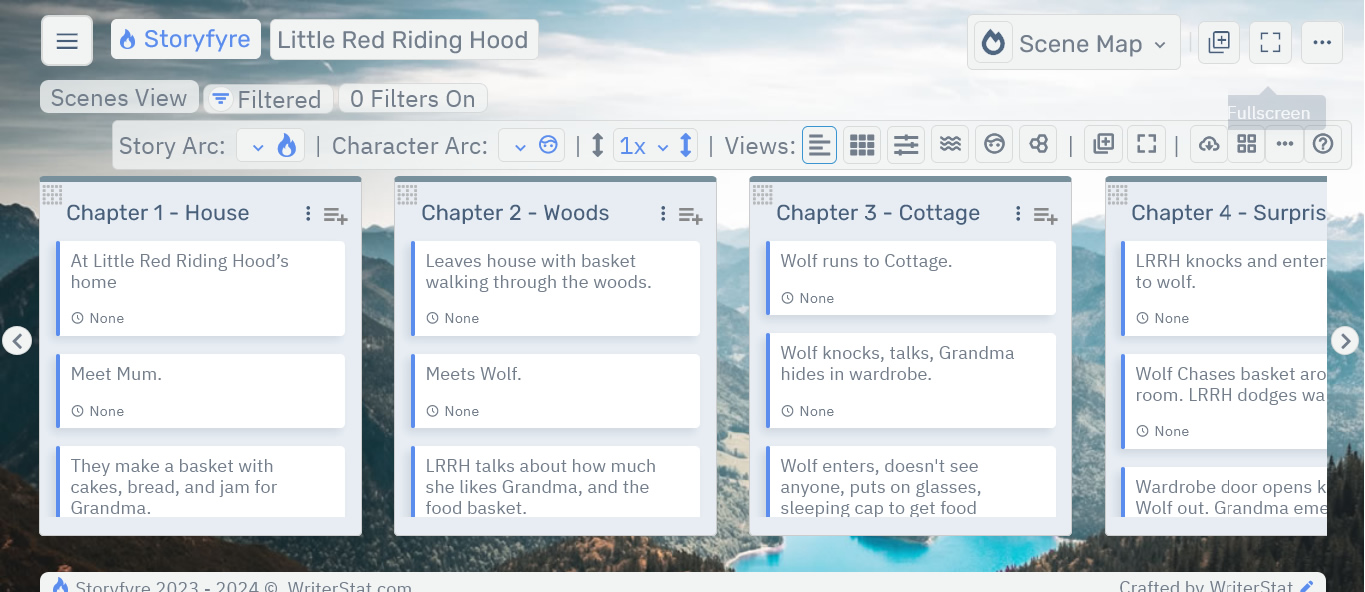Switch to grid view layout

click(861, 144)
